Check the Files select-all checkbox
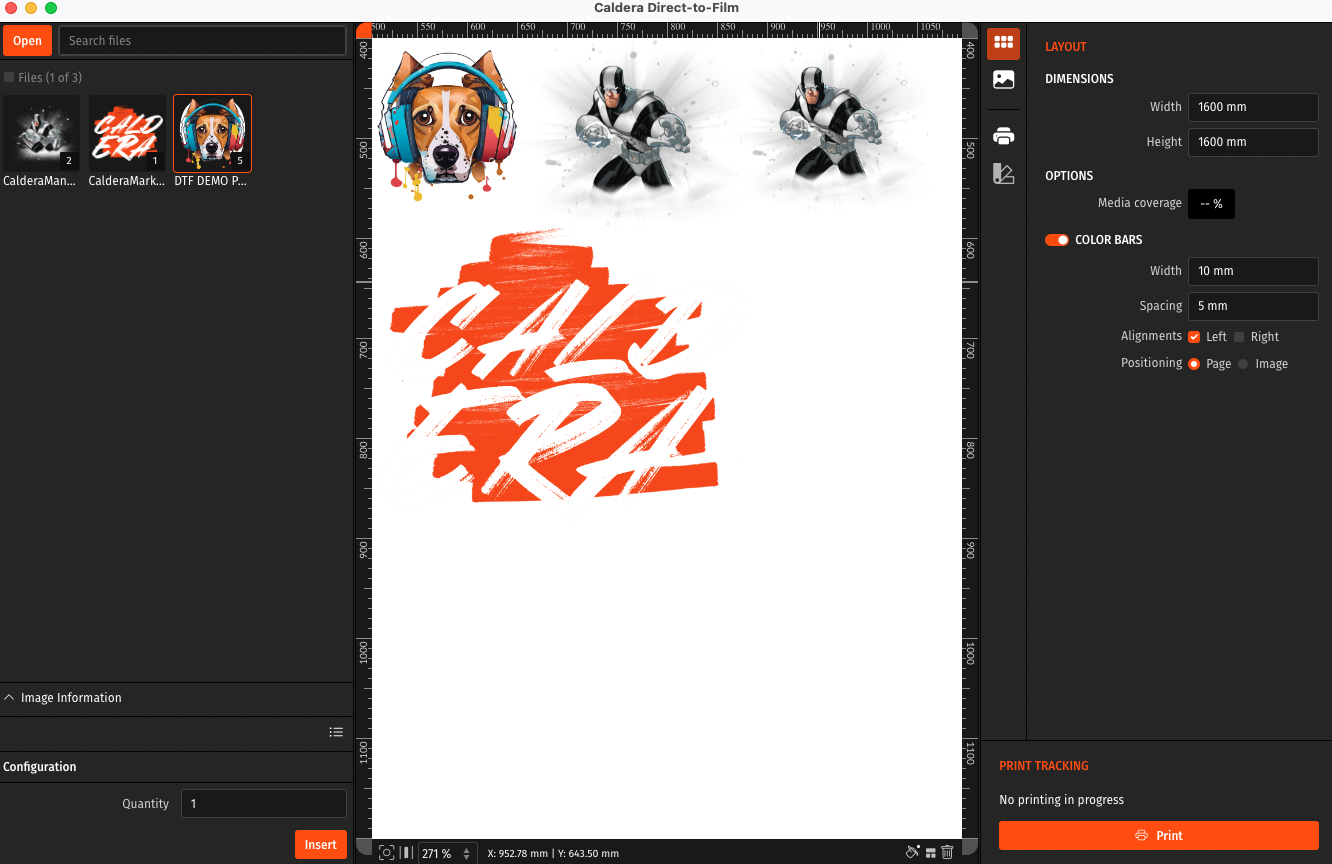 click(x=9, y=77)
